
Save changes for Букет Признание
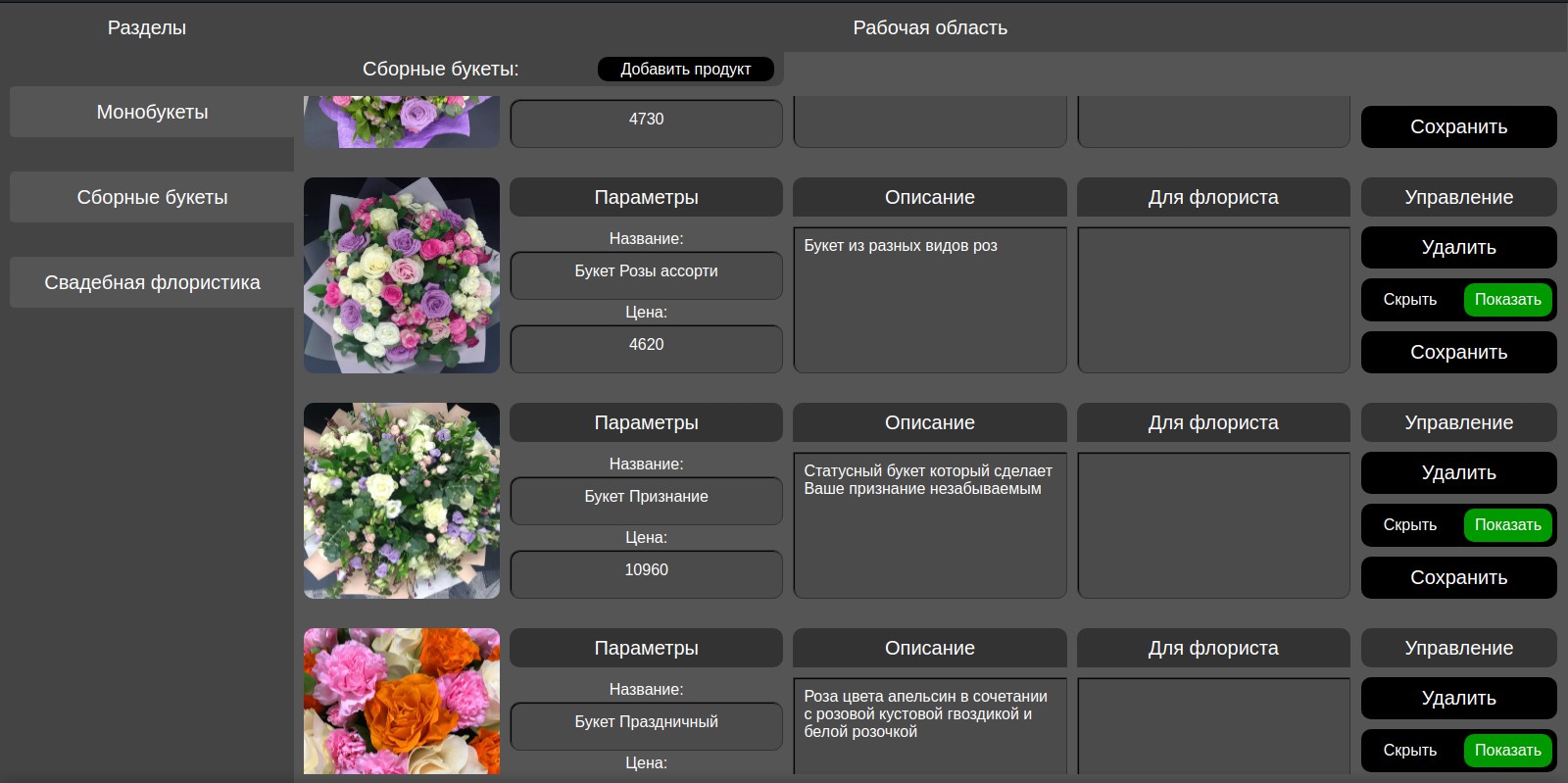pos(1459,577)
